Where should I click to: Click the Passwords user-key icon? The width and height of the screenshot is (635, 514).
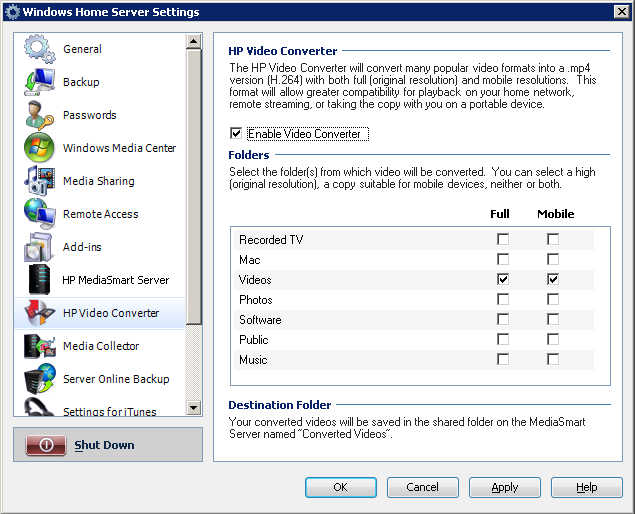pos(39,115)
